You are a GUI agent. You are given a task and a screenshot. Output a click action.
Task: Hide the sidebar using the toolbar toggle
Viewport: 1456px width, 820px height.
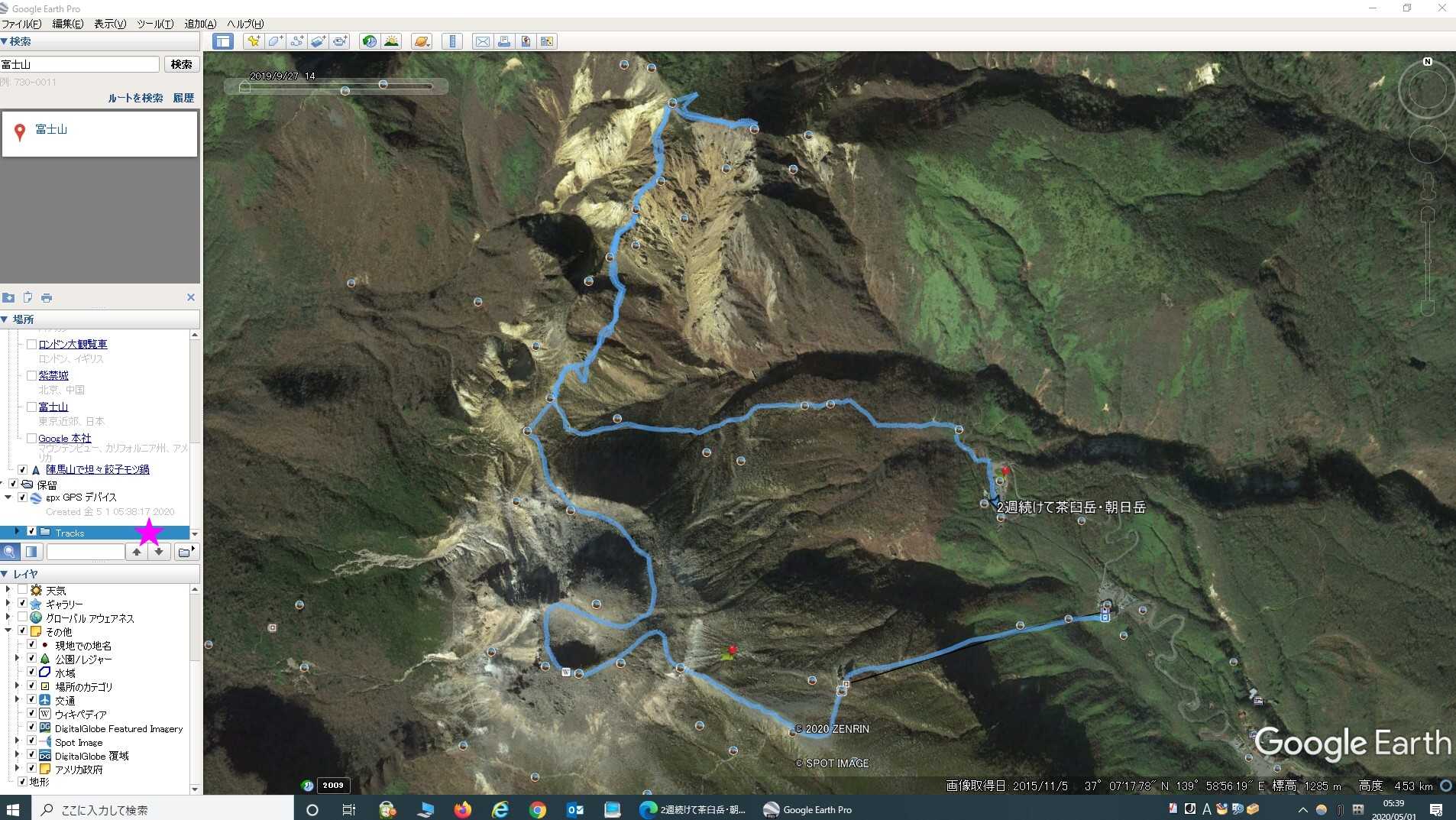pyautogui.click(x=223, y=41)
